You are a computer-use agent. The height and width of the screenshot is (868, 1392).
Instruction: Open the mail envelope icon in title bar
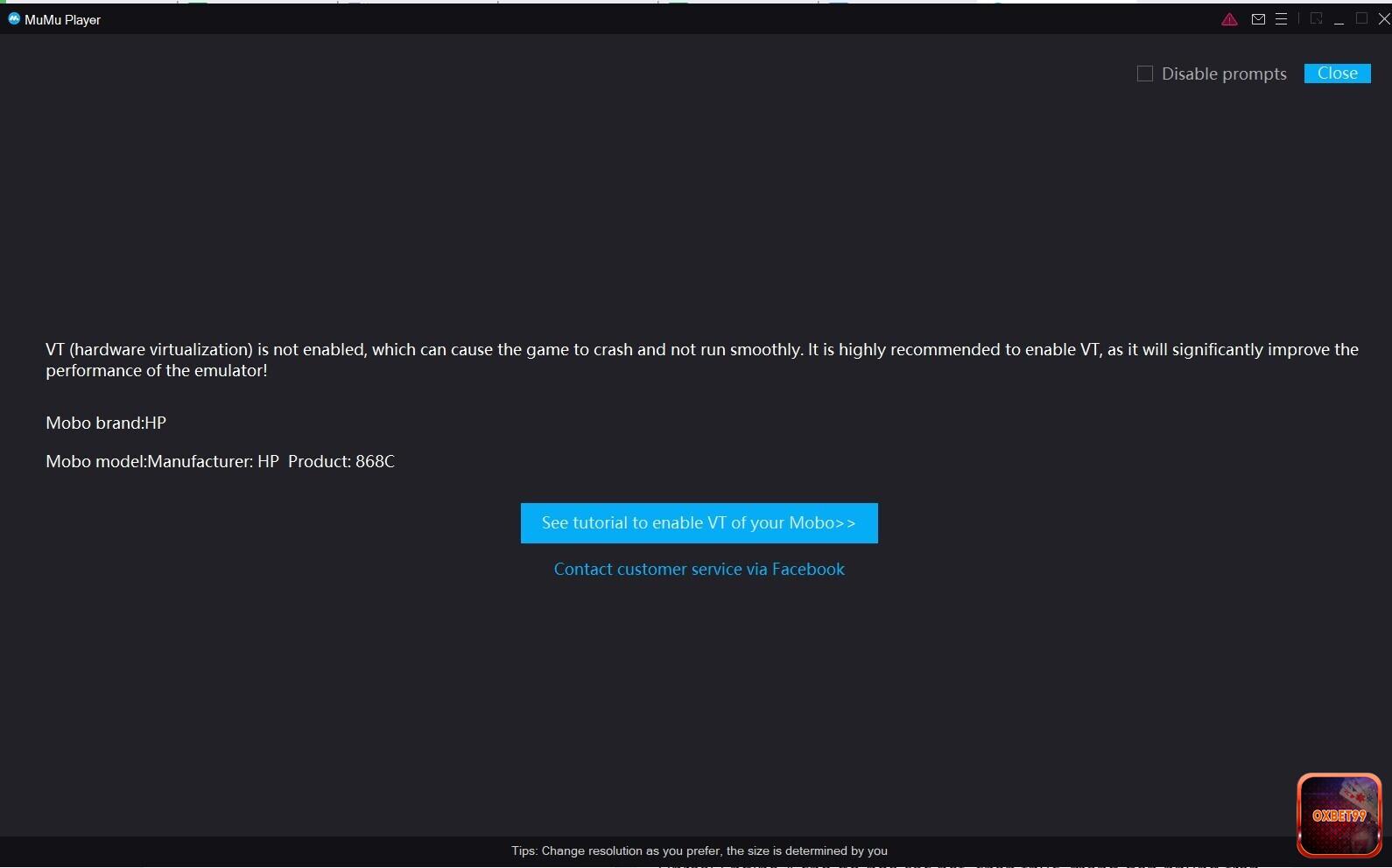[x=1258, y=19]
